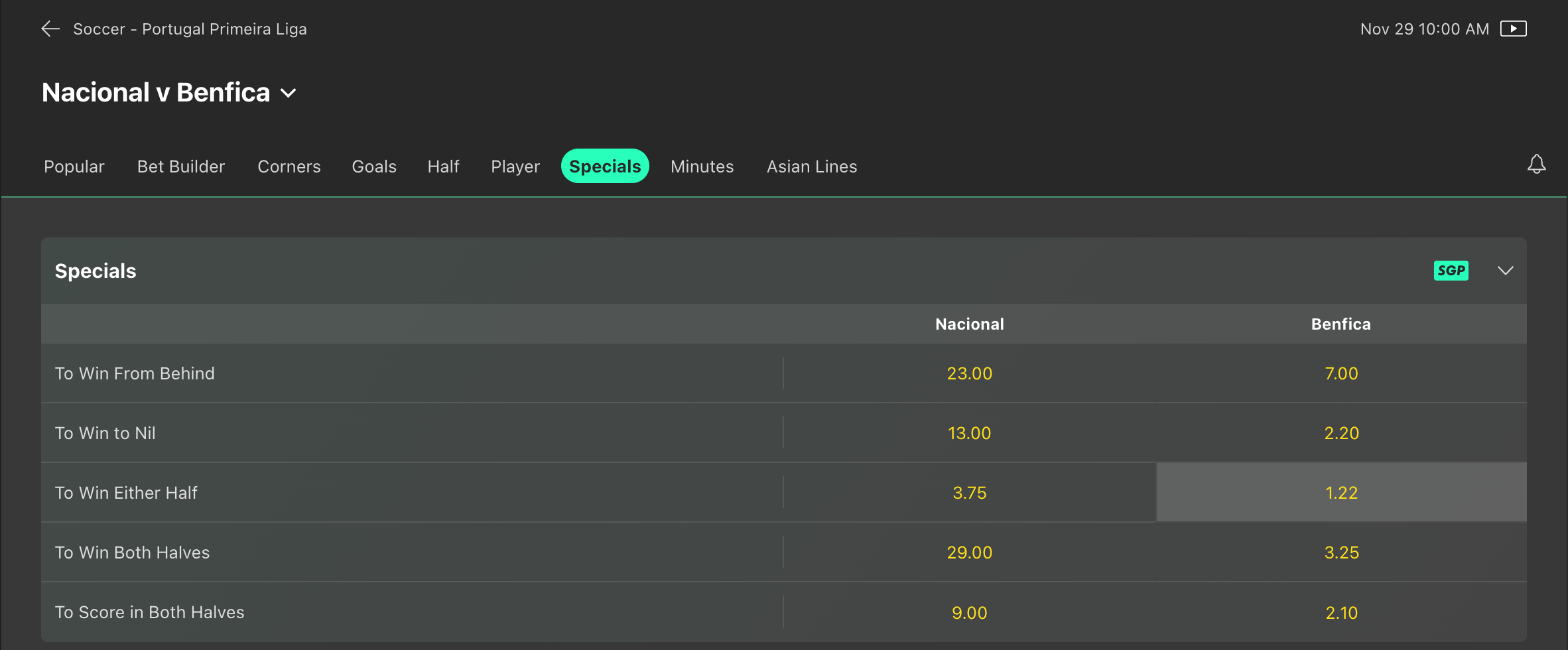Switch to the Corners tab

(x=289, y=166)
